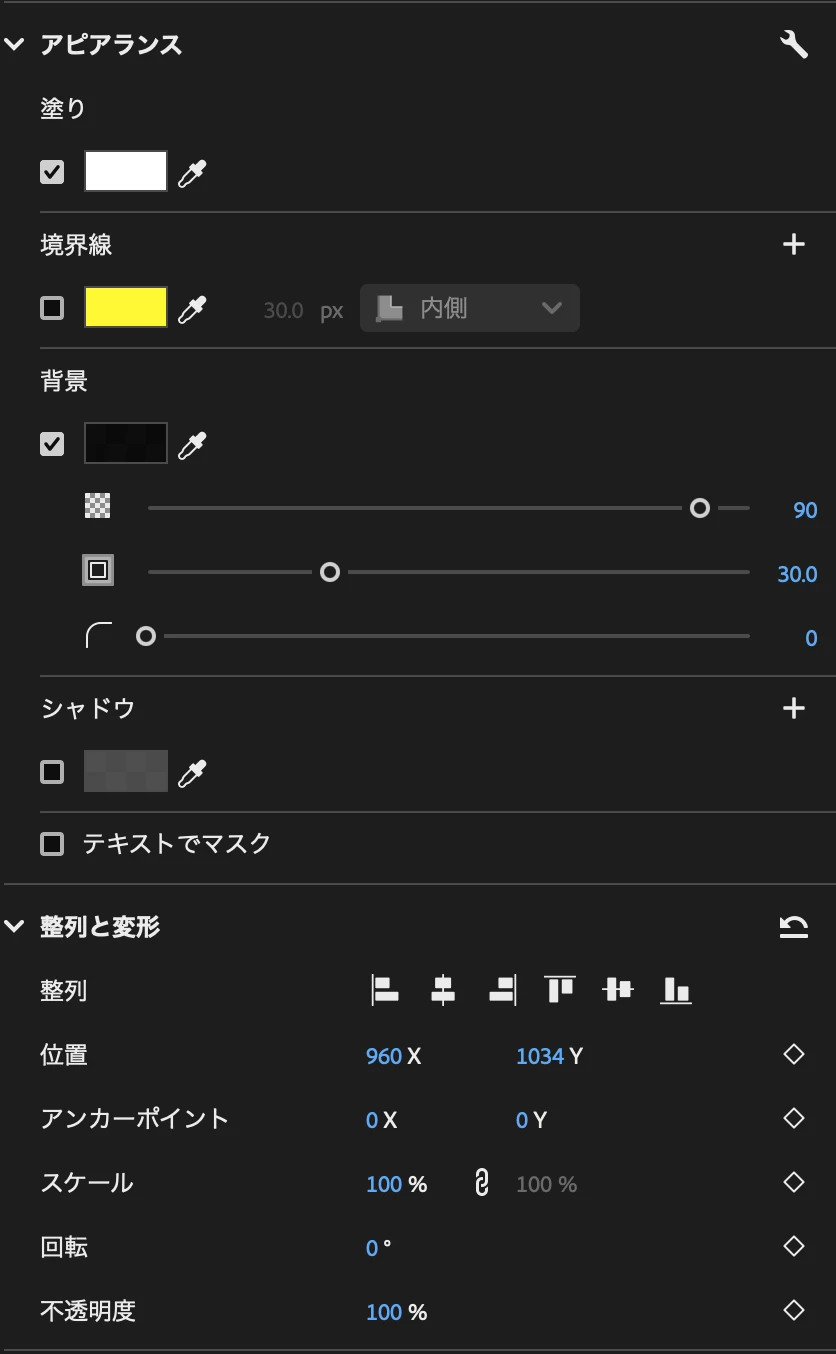Add a shadow with the plus icon

click(794, 708)
